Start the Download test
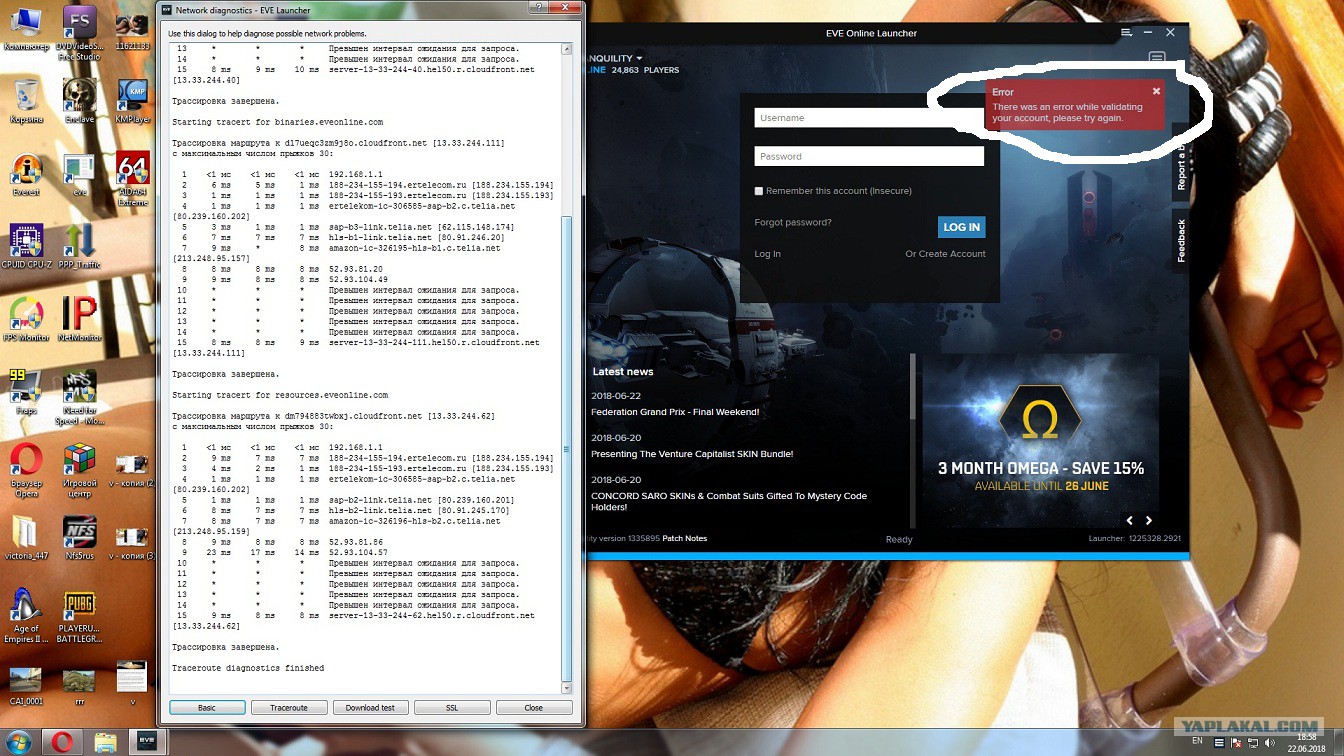The height and width of the screenshot is (756, 1344). (x=370, y=707)
